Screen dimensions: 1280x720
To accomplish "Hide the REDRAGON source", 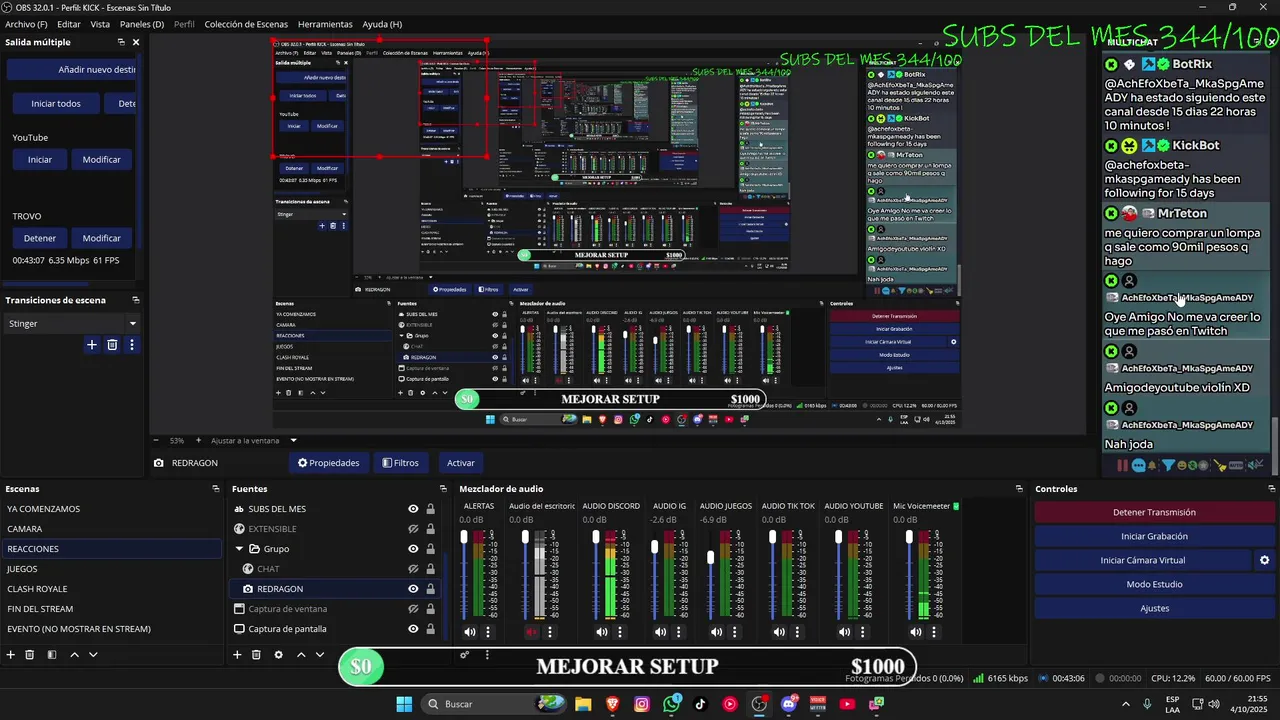I will click(413, 589).
